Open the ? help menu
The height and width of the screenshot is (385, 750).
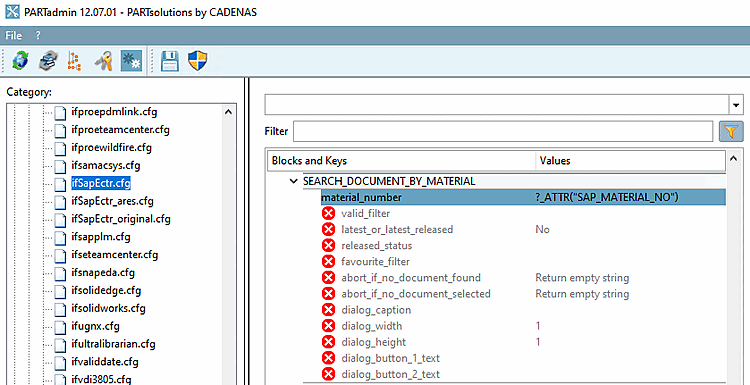point(38,36)
